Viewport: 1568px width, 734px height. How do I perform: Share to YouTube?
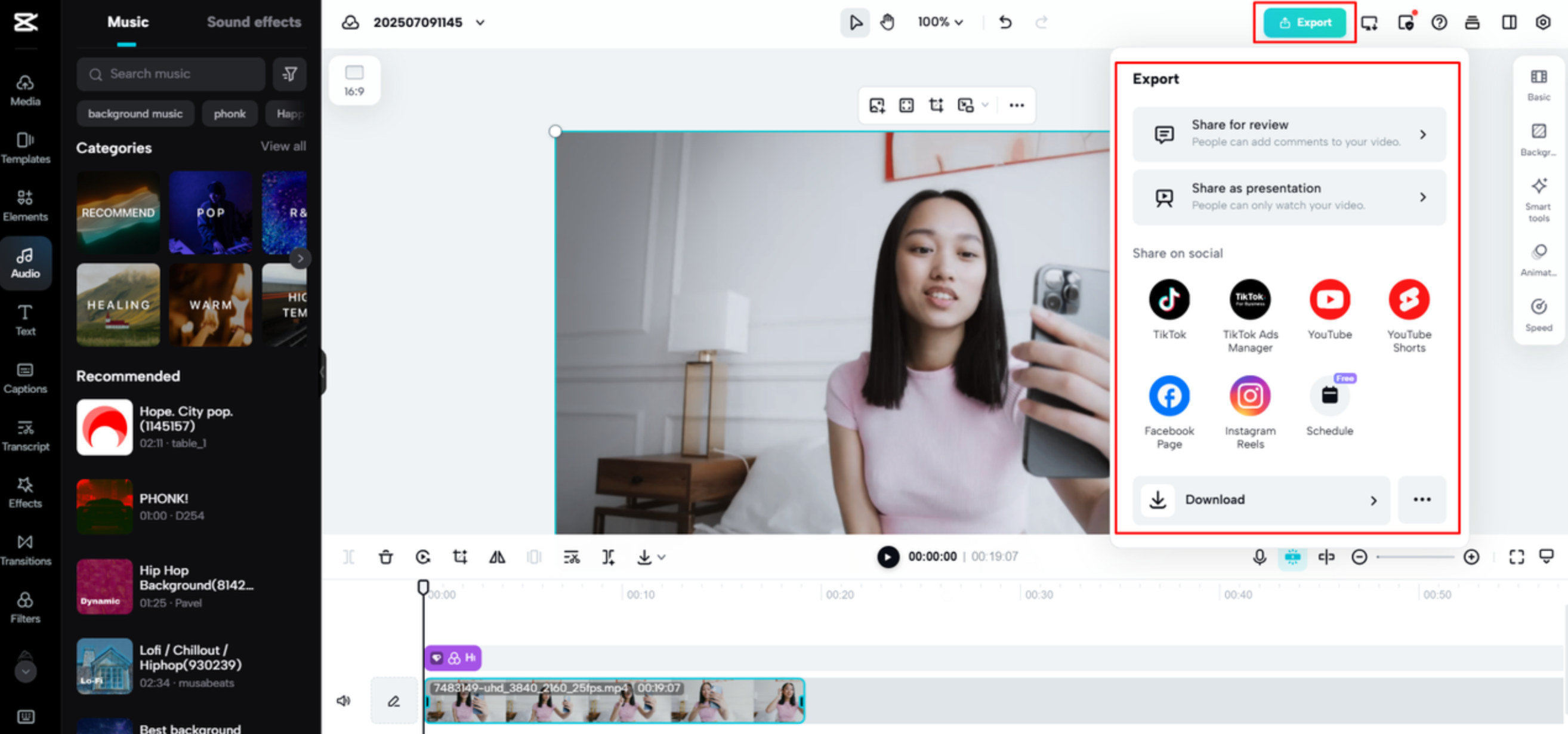[1329, 310]
